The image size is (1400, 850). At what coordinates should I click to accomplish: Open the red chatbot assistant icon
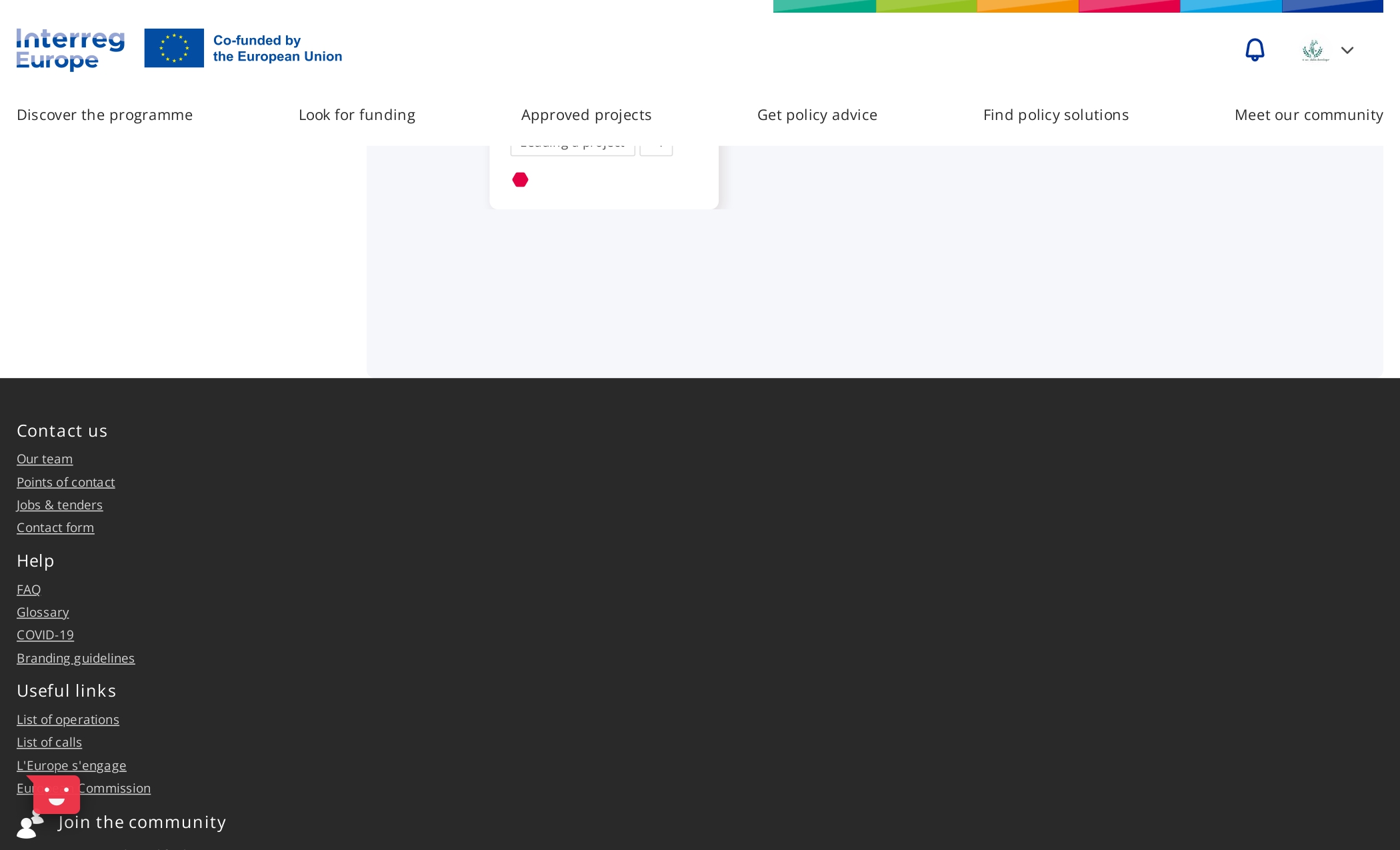point(57,793)
